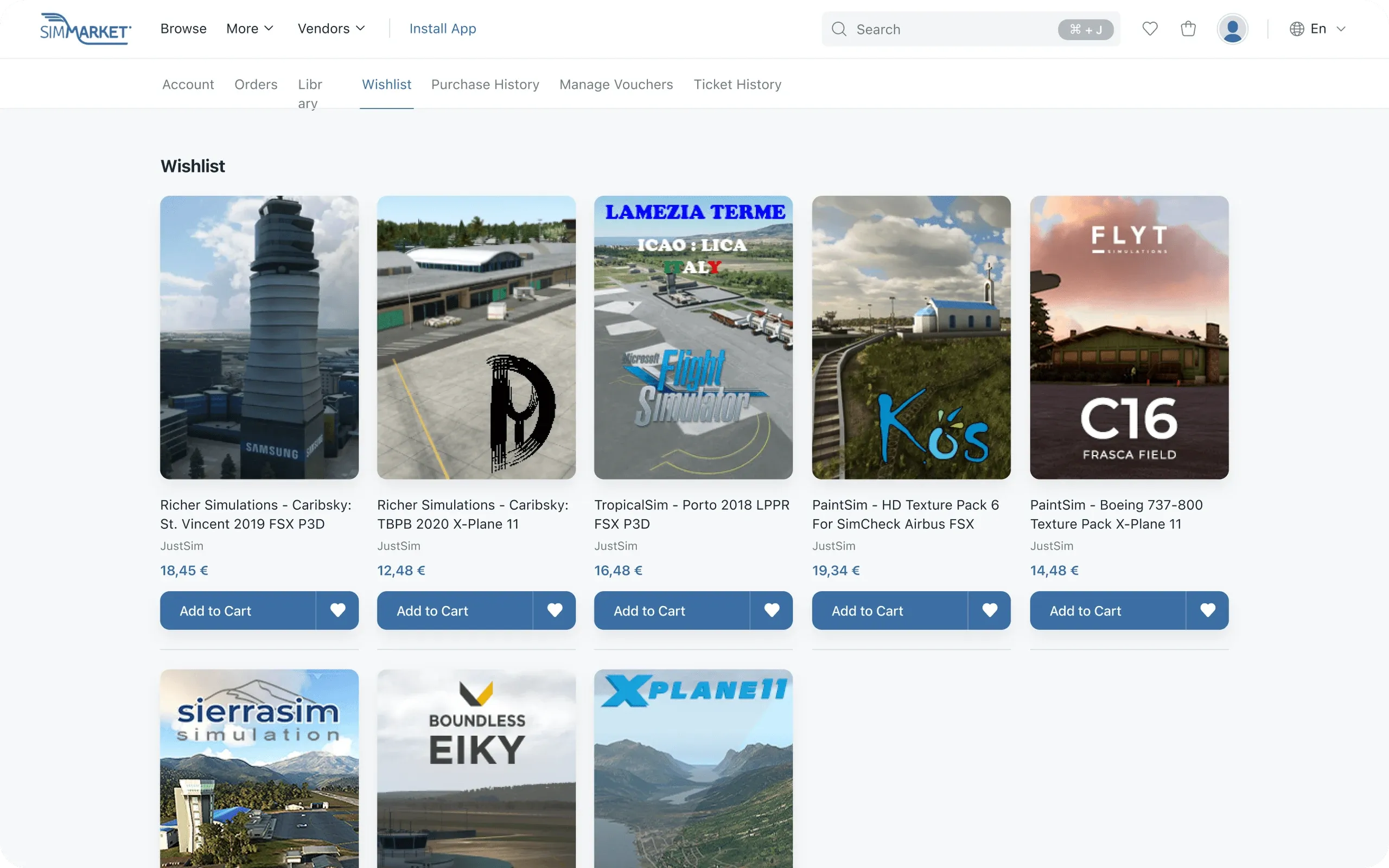1389x868 pixels.
Task: Open the wishlist heart icon in header
Action: click(1150, 29)
